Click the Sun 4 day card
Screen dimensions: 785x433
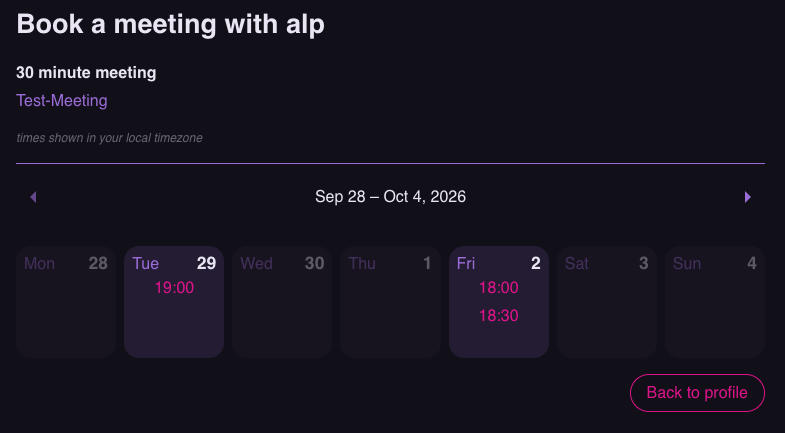tap(715, 302)
